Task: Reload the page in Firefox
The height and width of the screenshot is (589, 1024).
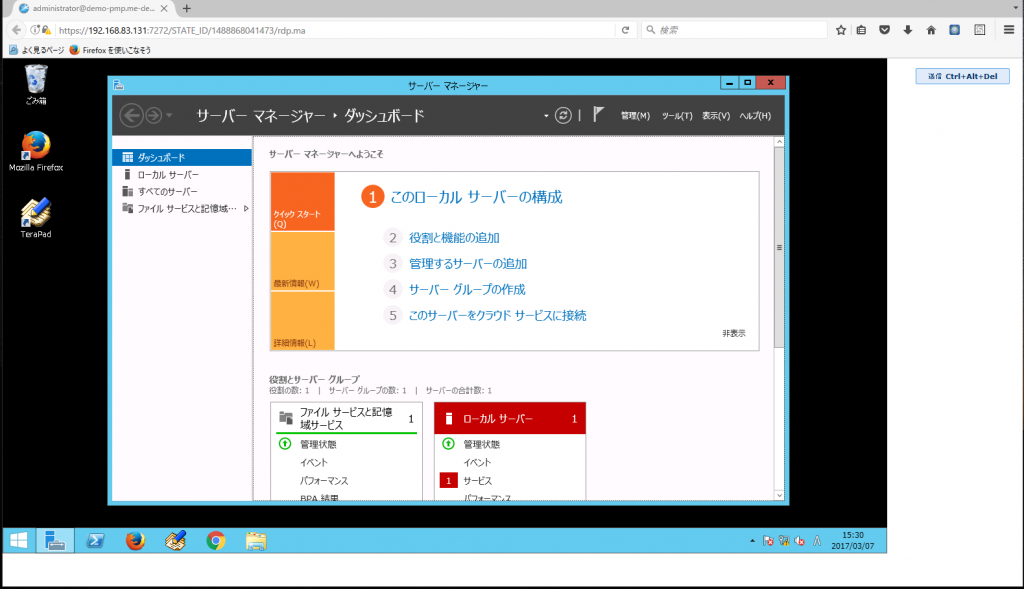Action: (626, 30)
